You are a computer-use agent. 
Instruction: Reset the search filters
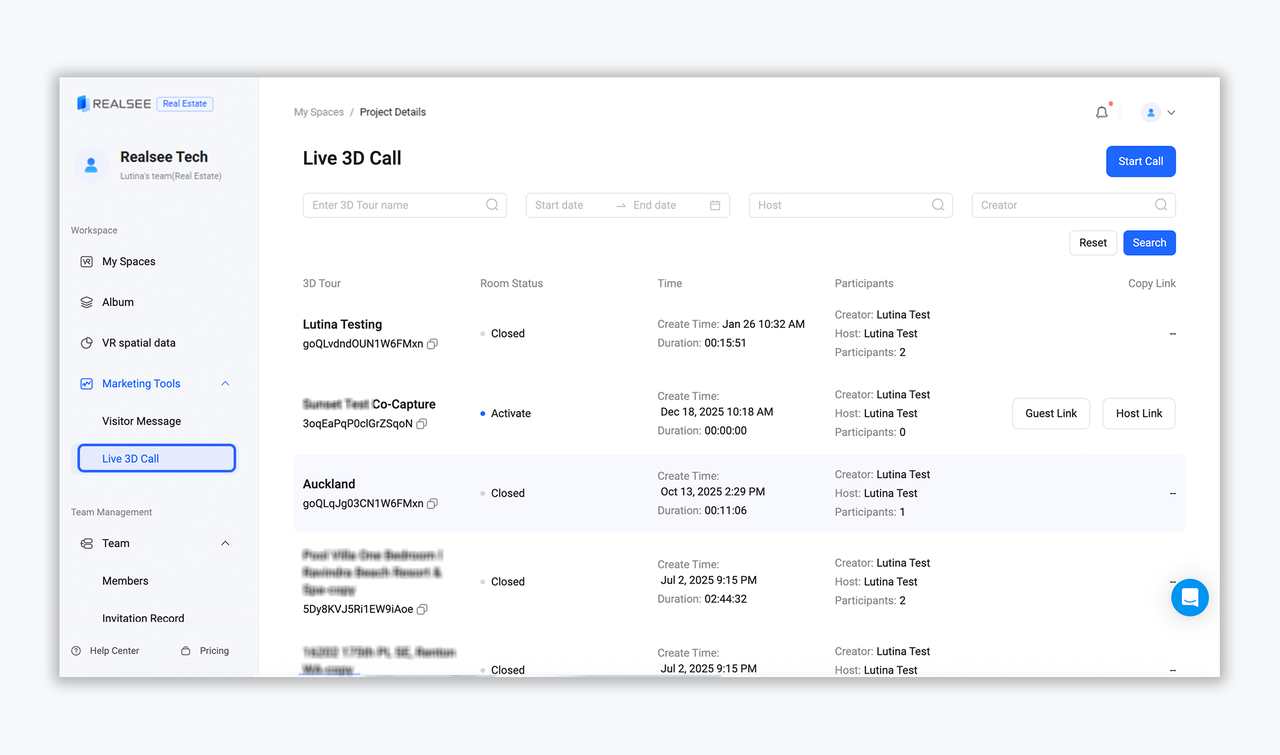click(1092, 243)
